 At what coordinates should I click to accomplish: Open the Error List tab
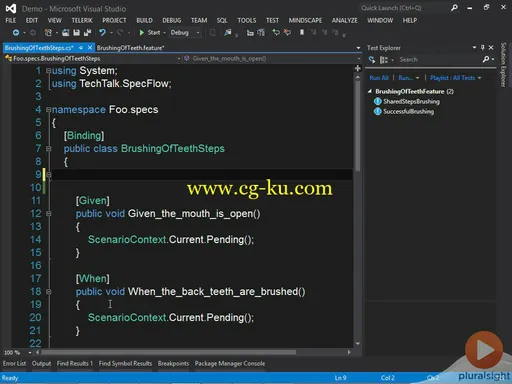pos(15,363)
